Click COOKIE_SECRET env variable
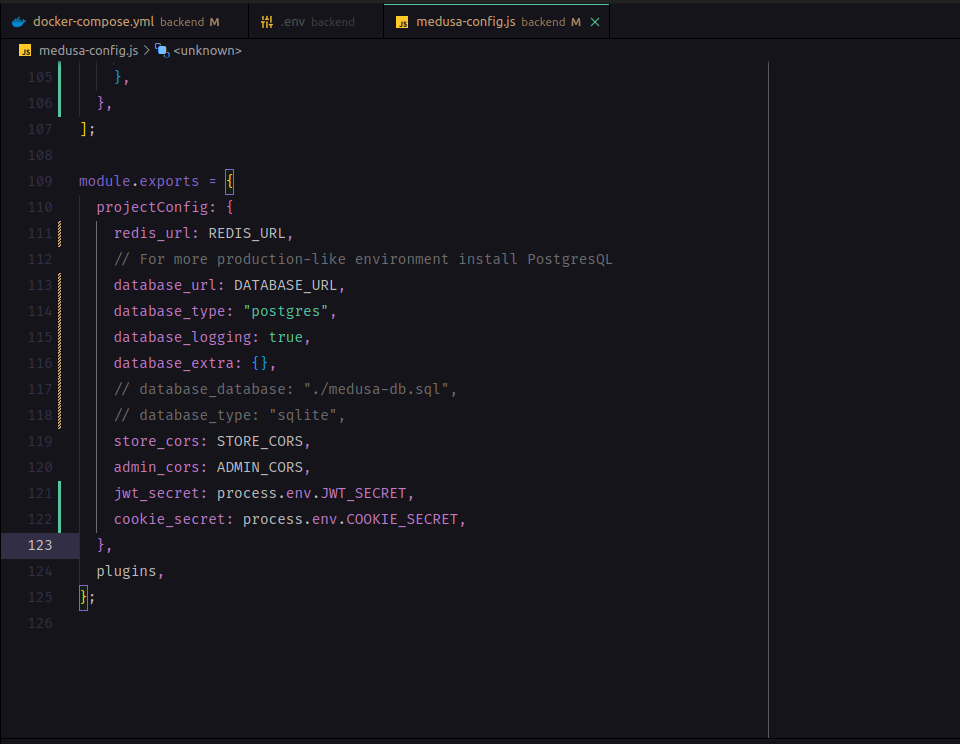The width and height of the screenshot is (960, 744). [402, 519]
